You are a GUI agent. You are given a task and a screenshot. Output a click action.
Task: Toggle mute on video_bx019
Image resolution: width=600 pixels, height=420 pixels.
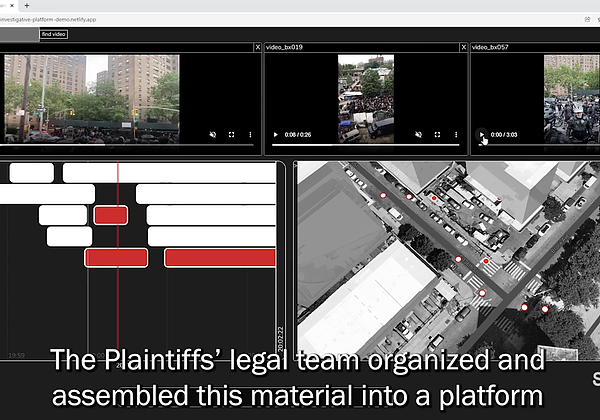(418, 134)
